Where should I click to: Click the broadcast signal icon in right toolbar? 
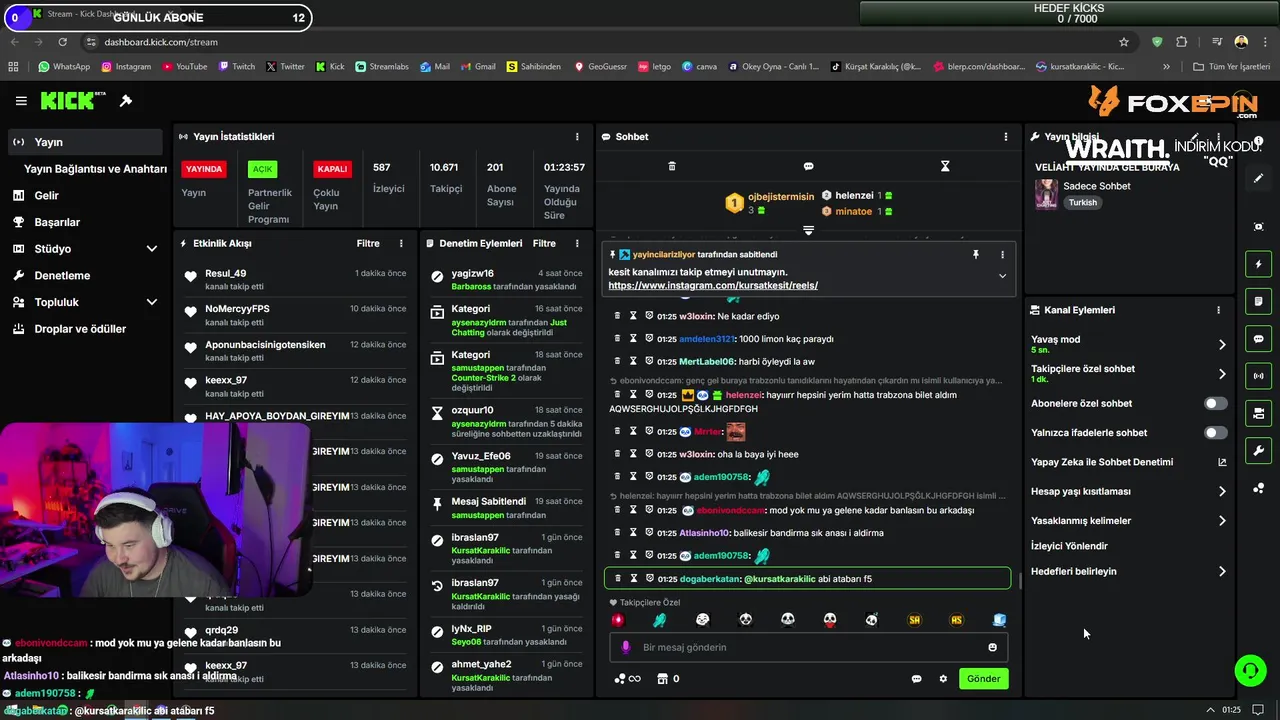pos(1258,376)
